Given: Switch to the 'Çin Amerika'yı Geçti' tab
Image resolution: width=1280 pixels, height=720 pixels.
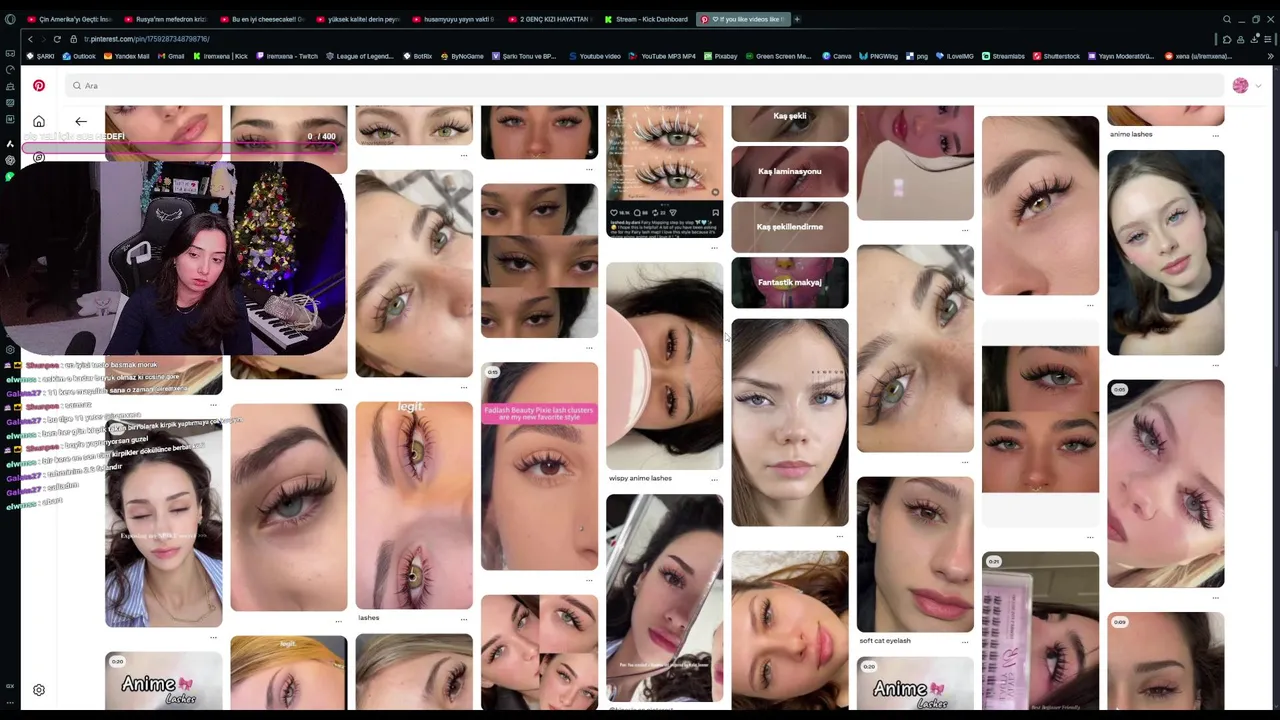Looking at the screenshot, I should [70, 19].
